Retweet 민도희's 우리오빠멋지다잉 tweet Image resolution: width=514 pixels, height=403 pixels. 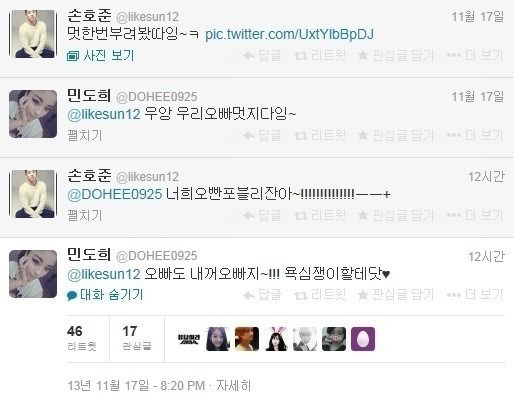320,135
